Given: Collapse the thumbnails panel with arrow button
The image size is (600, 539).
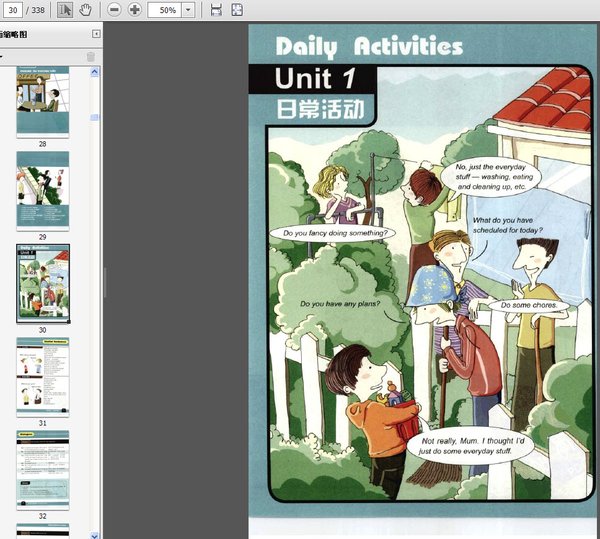Looking at the screenshot, I should pyautogui.click(x=96, y=34).
